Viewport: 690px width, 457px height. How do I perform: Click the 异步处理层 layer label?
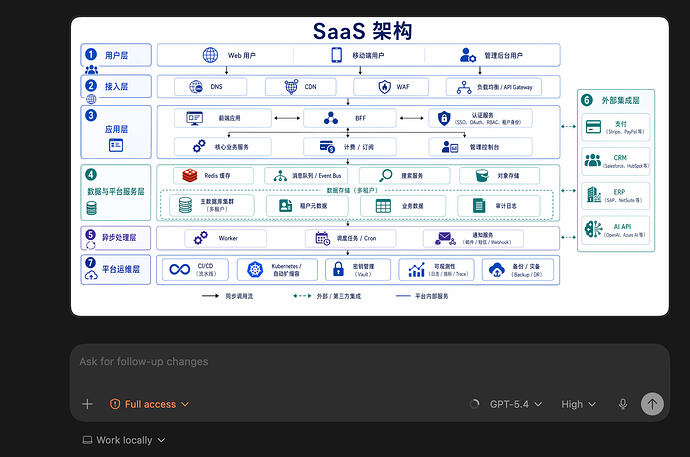point(119,238)
